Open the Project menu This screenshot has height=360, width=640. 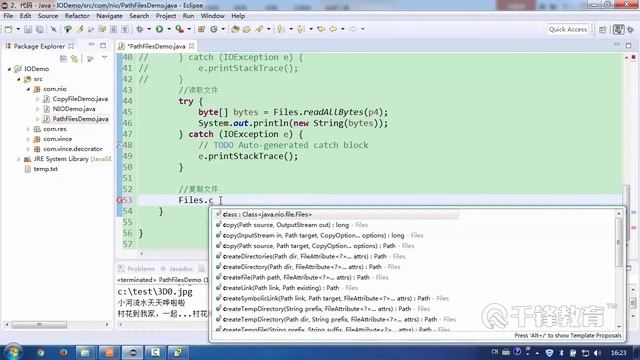pos(166,16)
